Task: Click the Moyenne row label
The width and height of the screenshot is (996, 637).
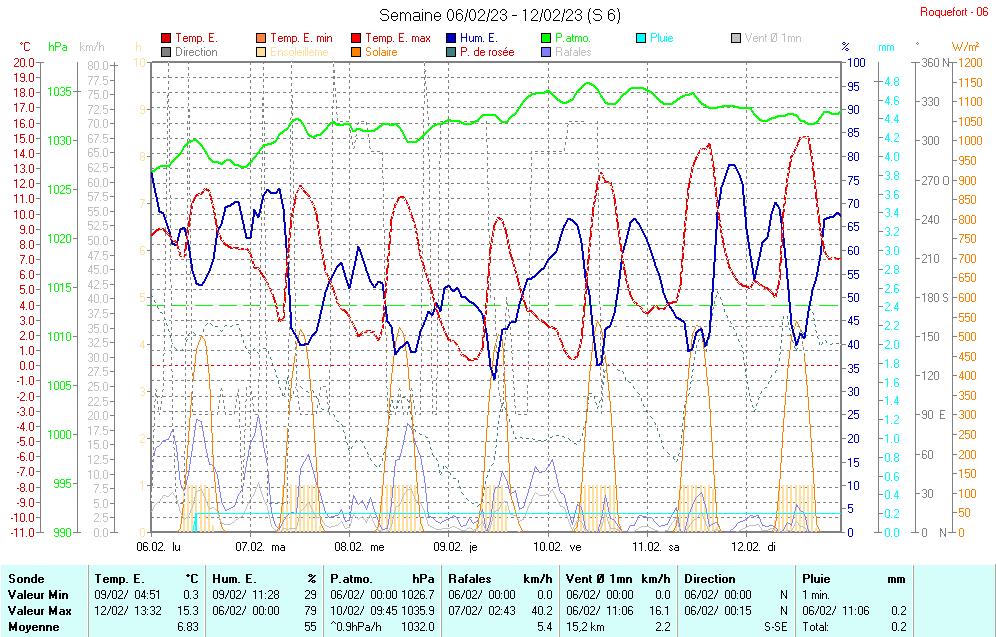Action: pyautogui.click(x=34, y=626)
